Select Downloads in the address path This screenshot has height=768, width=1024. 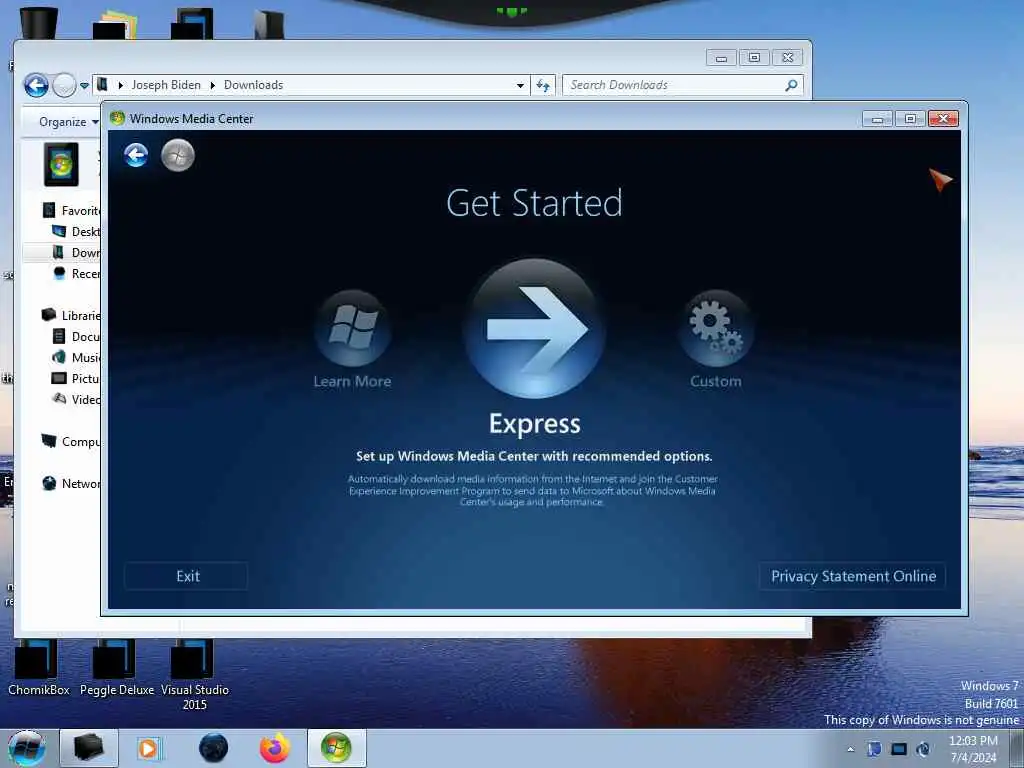[253, 85]
